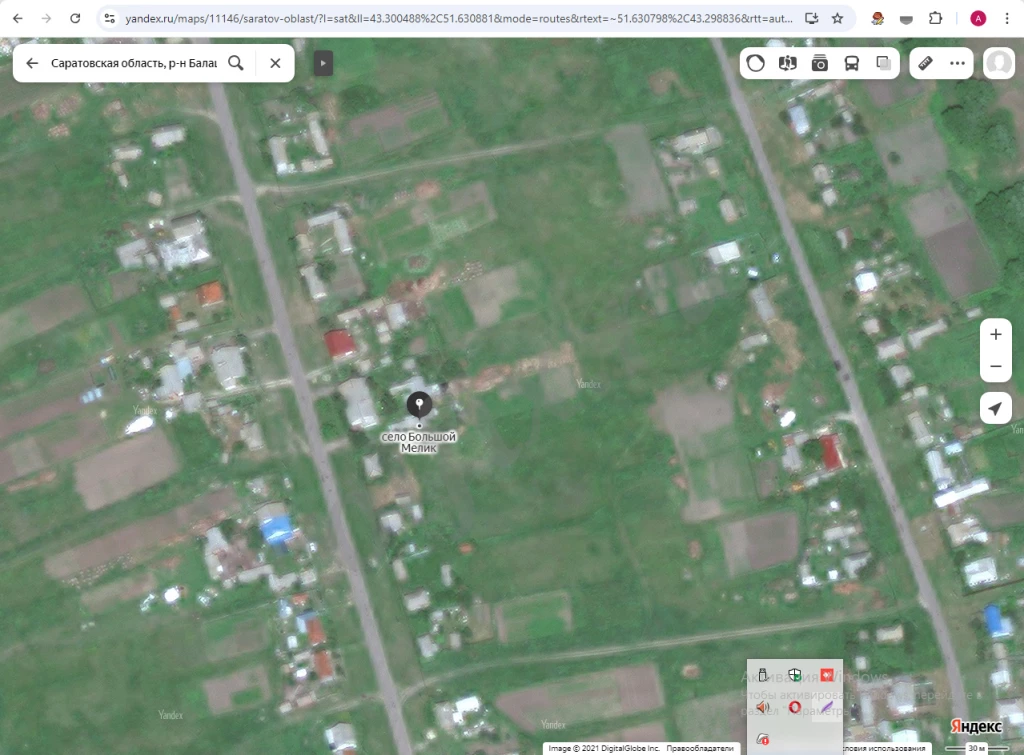1024x755 pixels.
Task: Enable the public transport bus layer
Action: [852, 63]
